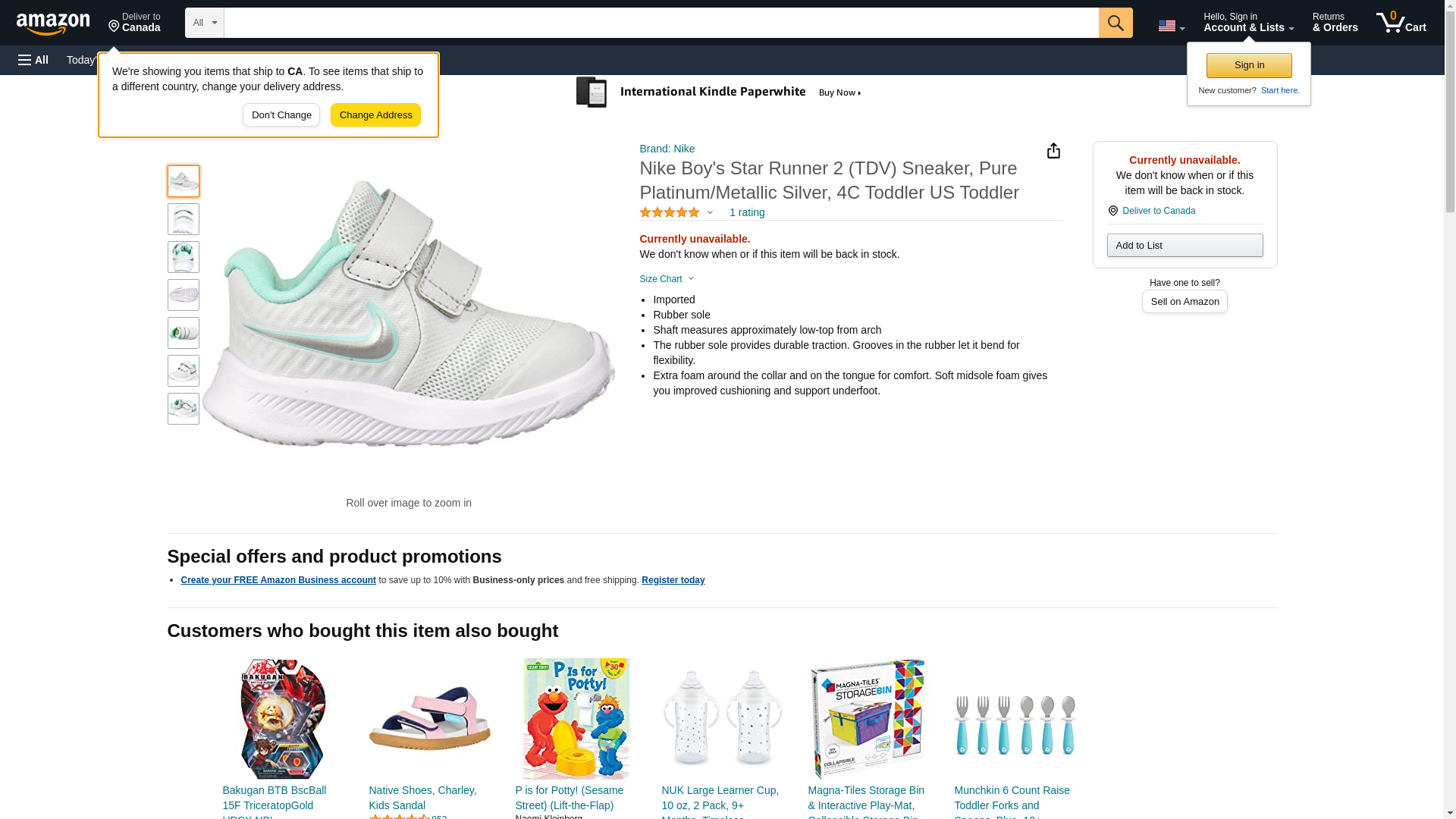Click inside the search text field
Viewport: 1456px width, 819px height.
tap(661, 23)
